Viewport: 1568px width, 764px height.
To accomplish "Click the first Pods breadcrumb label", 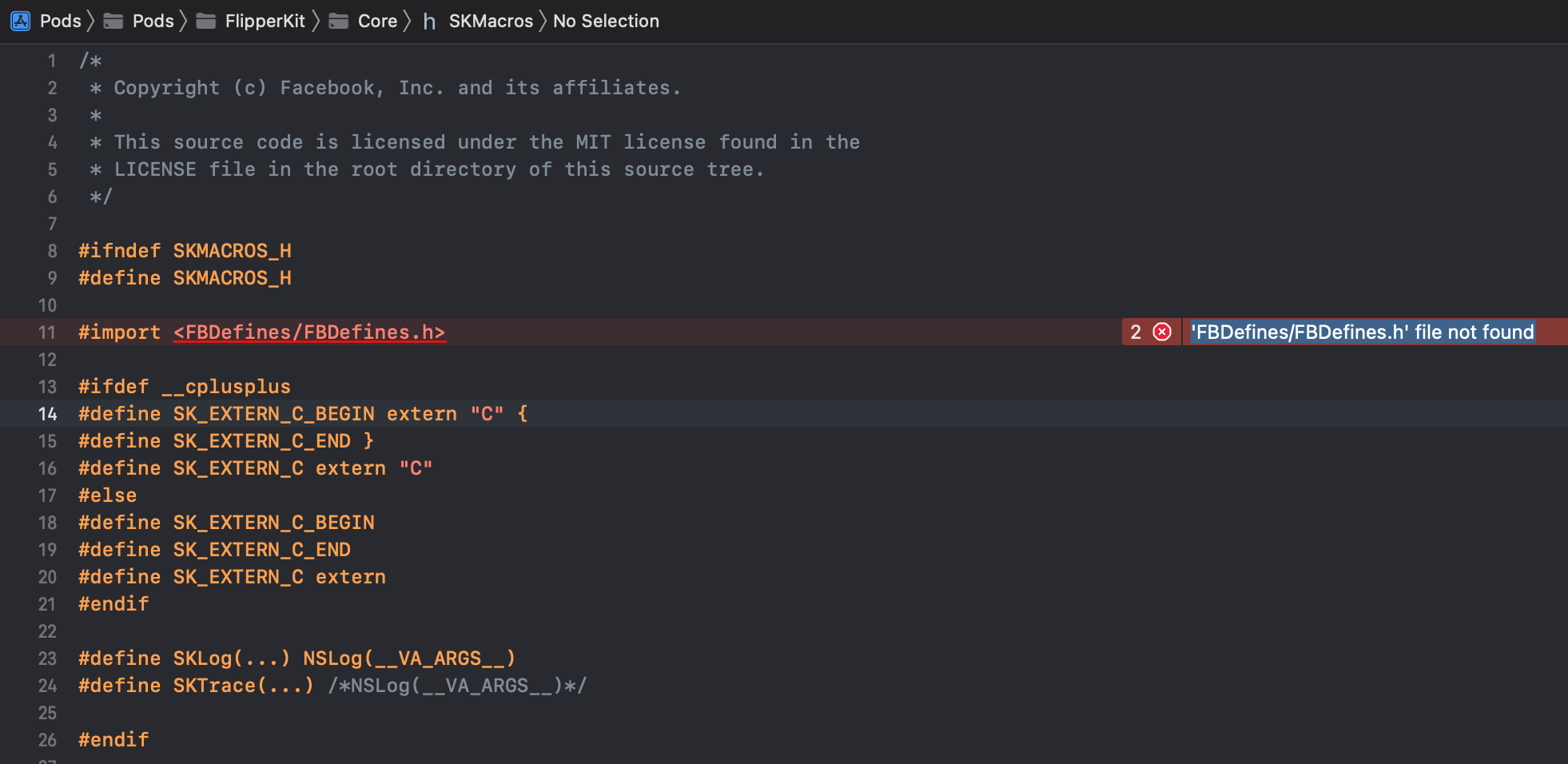I will pyautogui.click(x=61, y=21).
